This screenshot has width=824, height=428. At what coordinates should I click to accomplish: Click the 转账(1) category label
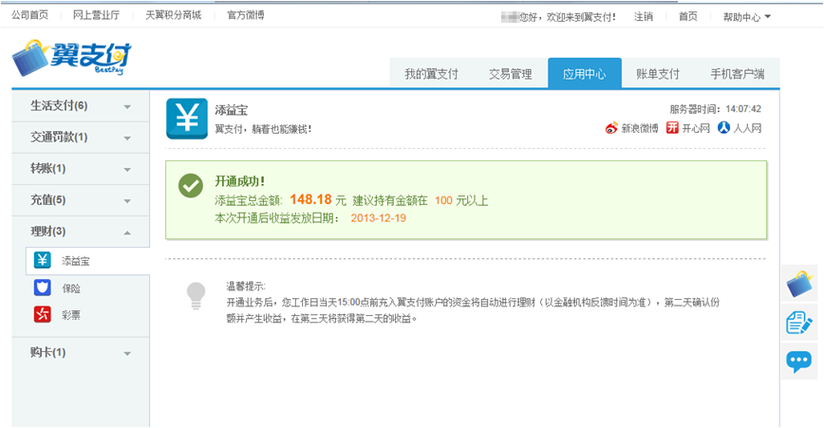(x=48, y=168)
